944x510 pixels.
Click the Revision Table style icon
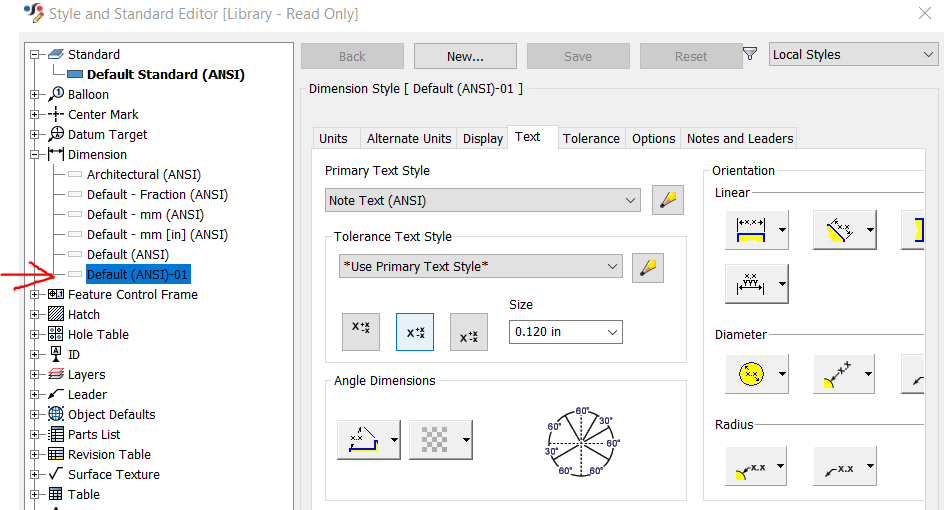(56, 454)
